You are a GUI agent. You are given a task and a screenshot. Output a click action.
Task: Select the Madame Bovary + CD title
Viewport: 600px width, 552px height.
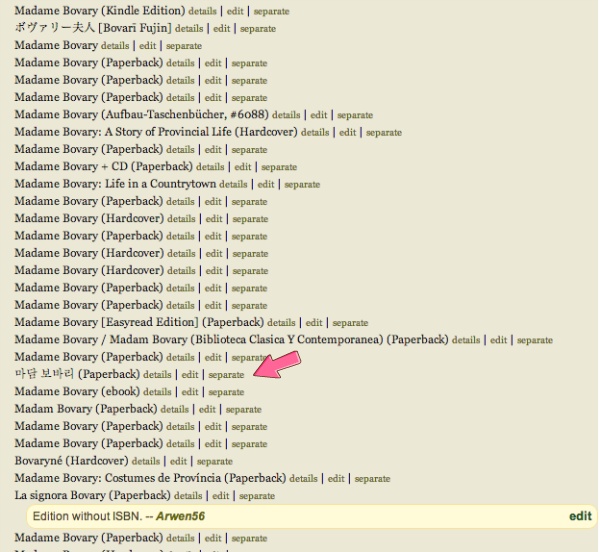(x=104, y=166)
